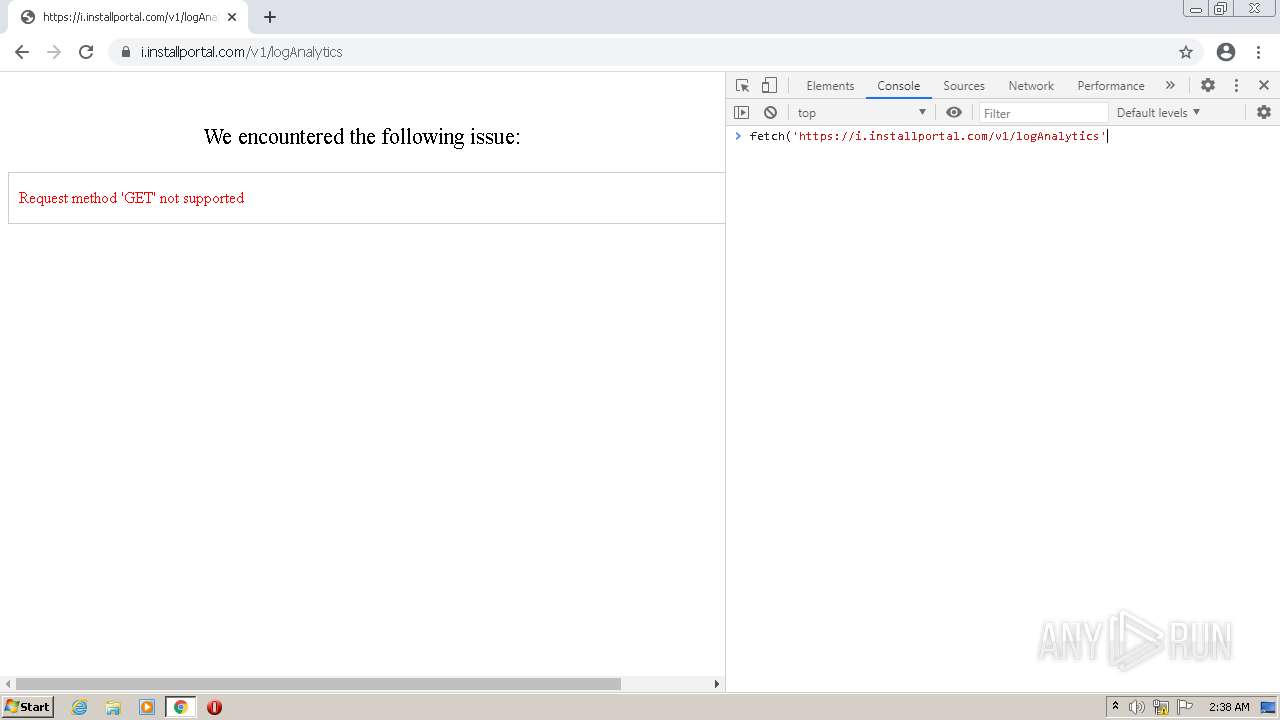
Task: Clear the console output
Action: pos(770,113)
